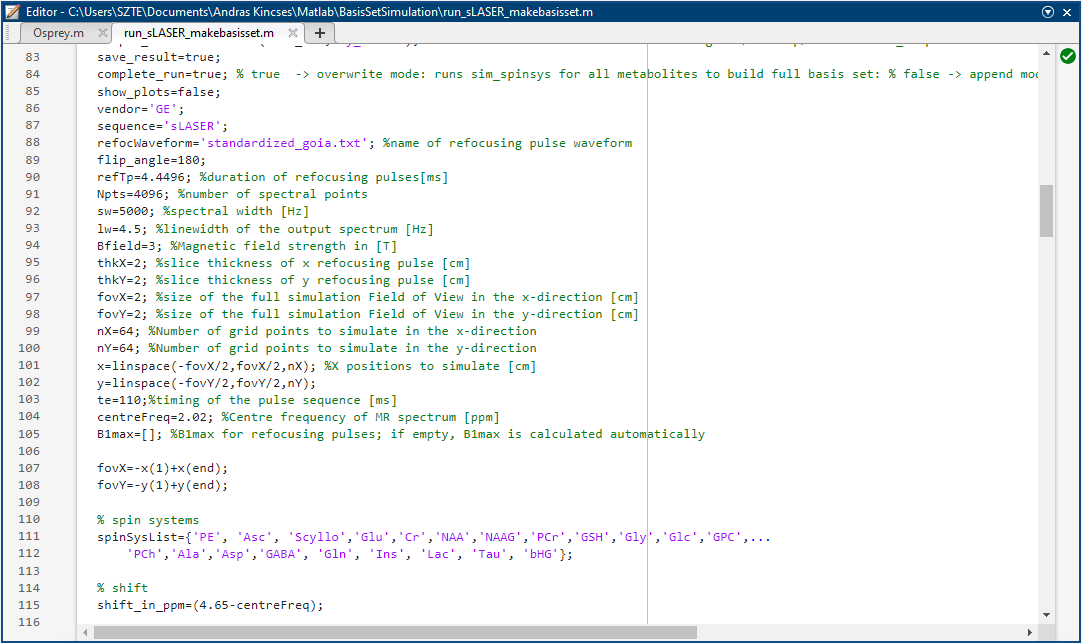Click the horizontal scrollbar right arrow

[x=1029, y=632]
